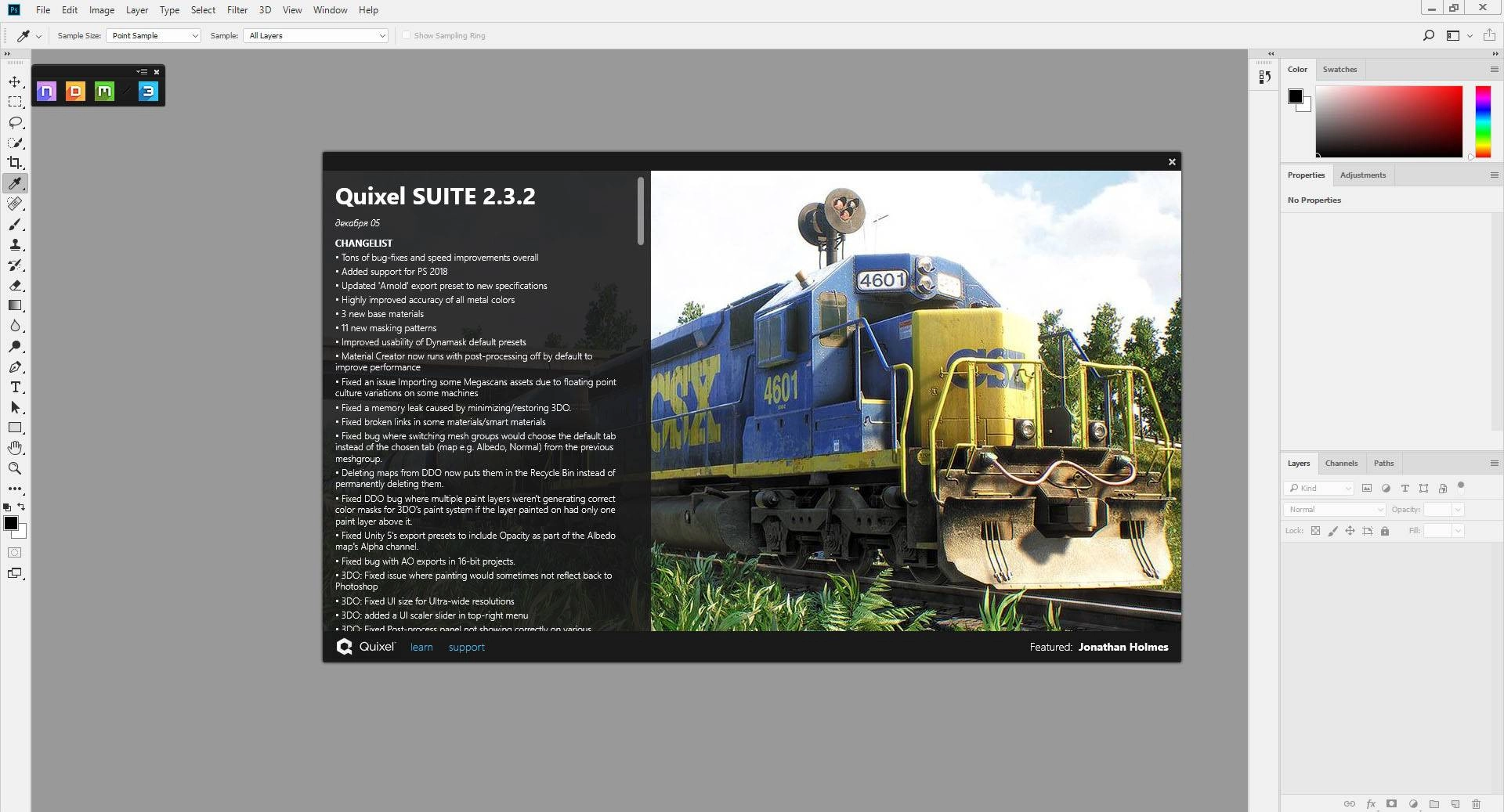Toggle layer filtering on/off switch
Image resolution: width=1504 pixels, height=812 pixels.
pyautogui.click(x=1461, y=486)
